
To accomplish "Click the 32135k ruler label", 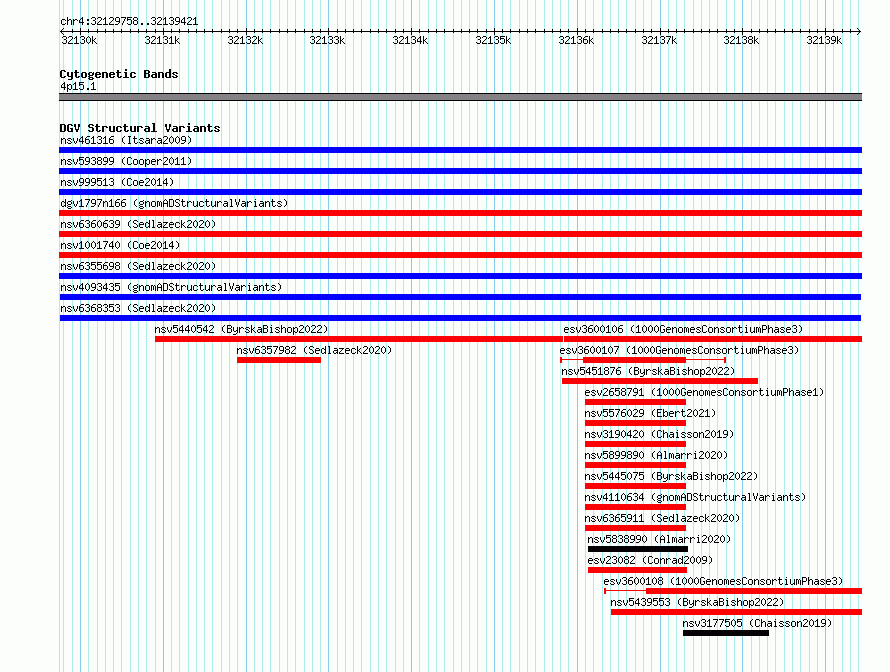I will (493, 40).
